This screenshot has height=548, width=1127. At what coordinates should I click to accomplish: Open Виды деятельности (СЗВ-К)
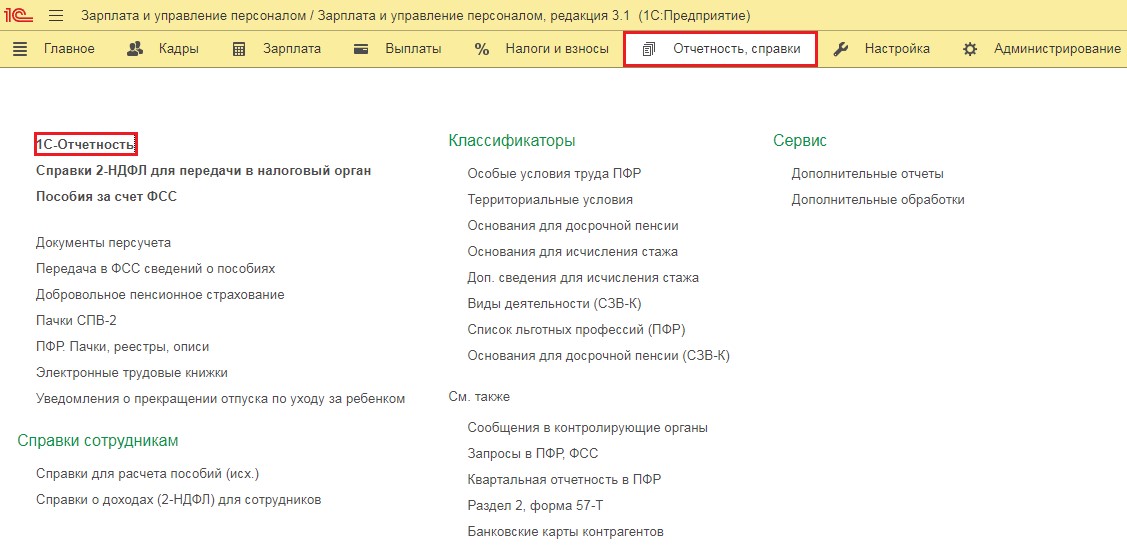pos(554,303)
